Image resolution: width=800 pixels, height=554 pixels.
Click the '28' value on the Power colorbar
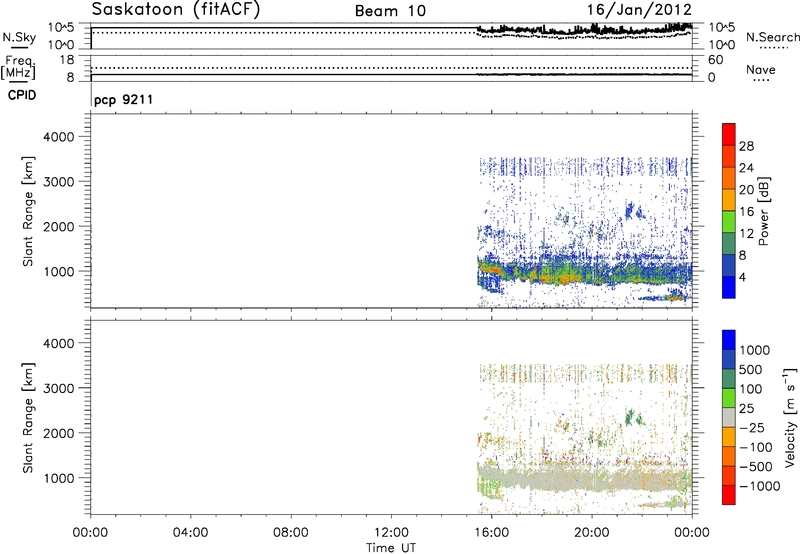click(x=746, y=146)
